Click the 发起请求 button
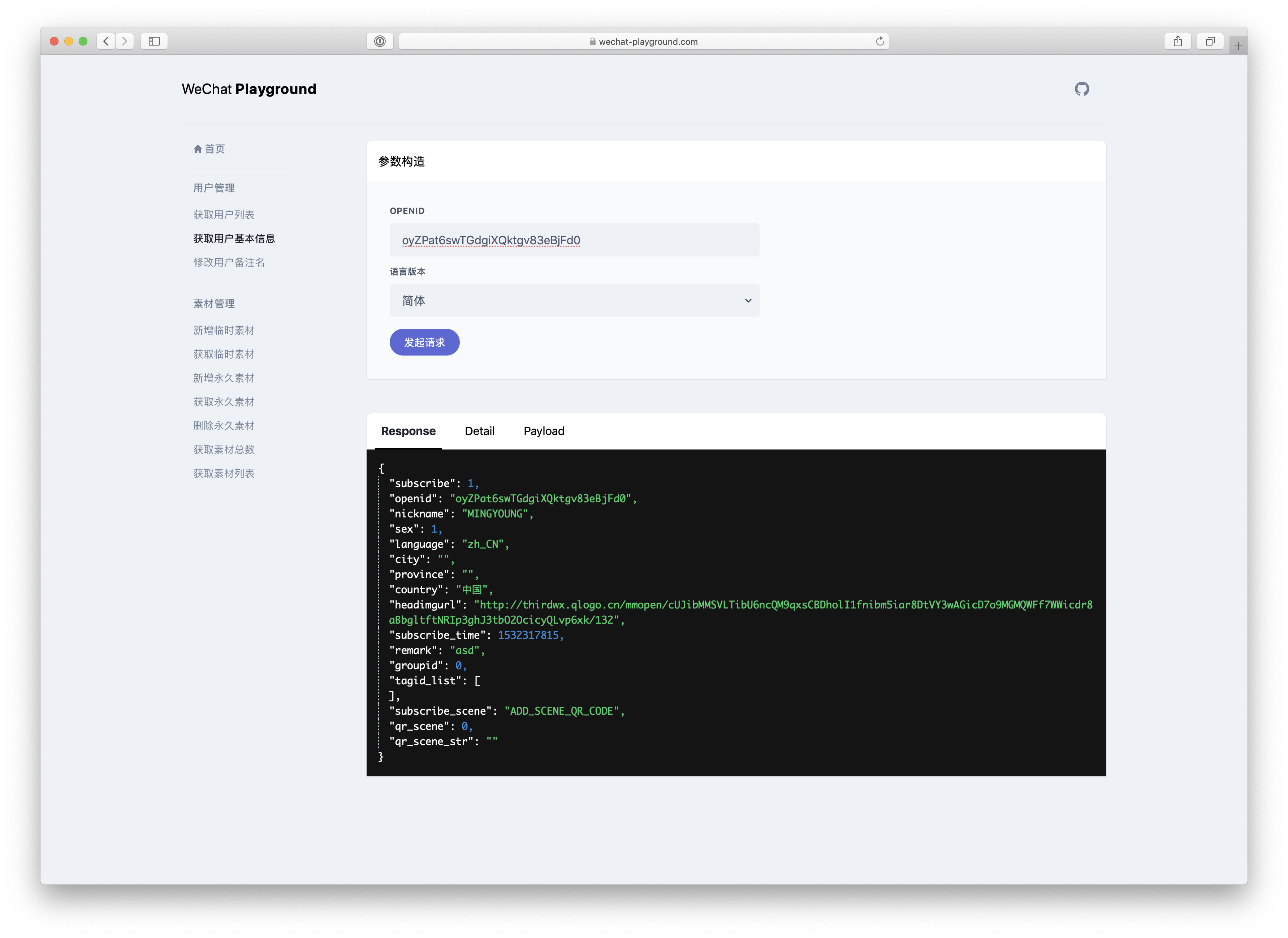This screenshot has height=938, width=1288. 424,342
